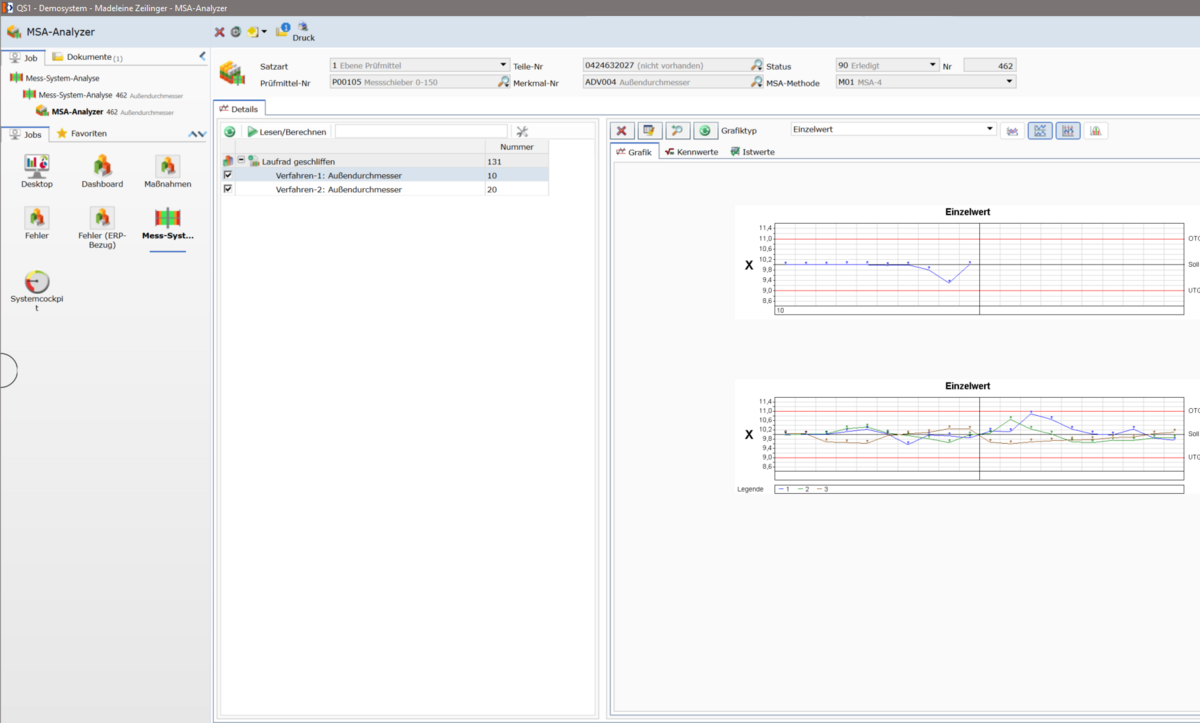Click the green refresh icon left of Lesen/Berechnen
Viewport: 1200px width, 723px height.
coord(230,131)
